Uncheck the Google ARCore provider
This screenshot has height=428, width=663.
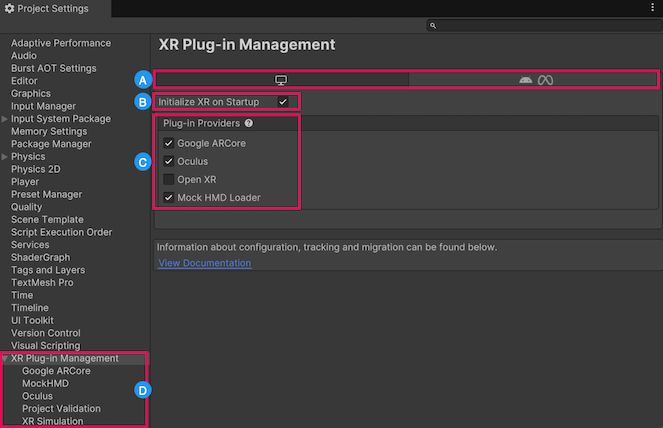click(169, 143)
